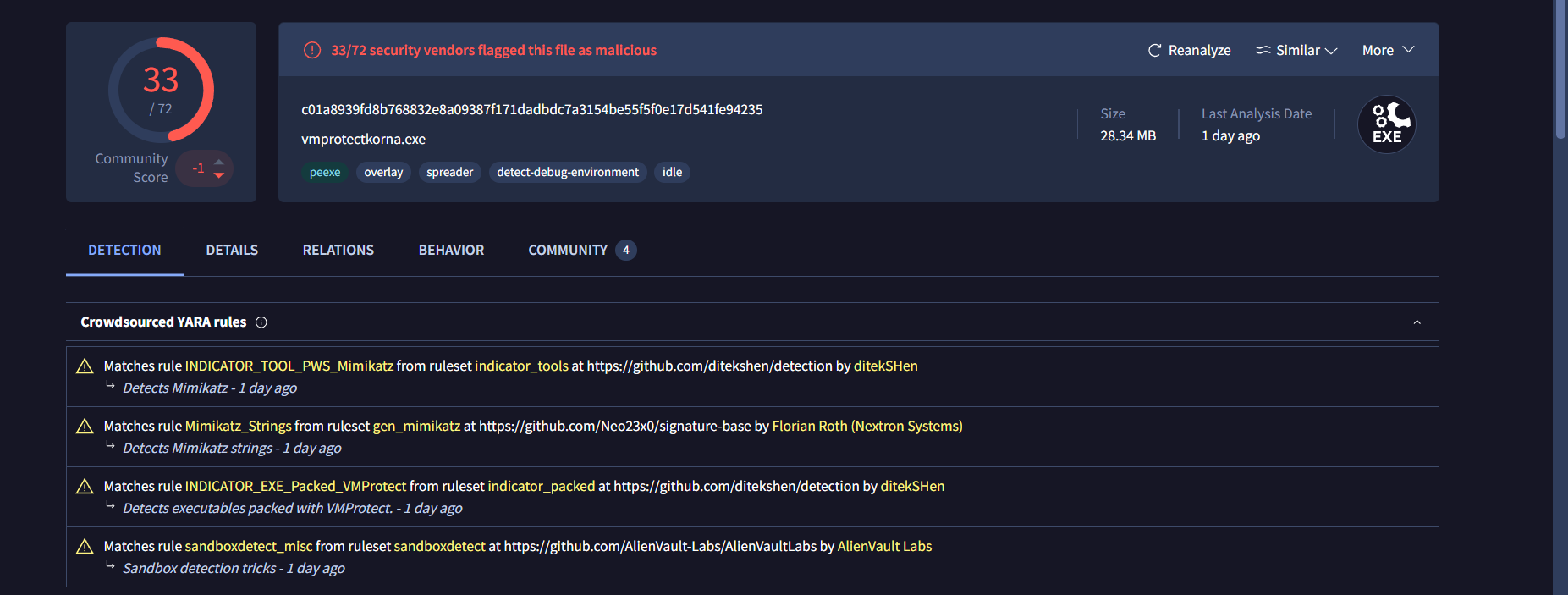Click the warning icon for the sandboxdetect_misc rule

click(x=85, y=547)
